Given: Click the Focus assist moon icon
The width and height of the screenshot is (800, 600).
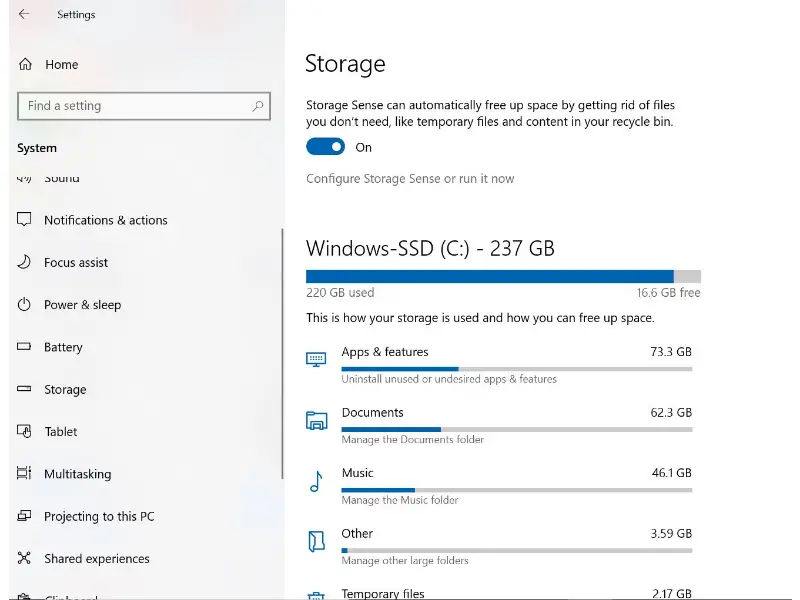Looking at the screenshot, I should point(24,262).
